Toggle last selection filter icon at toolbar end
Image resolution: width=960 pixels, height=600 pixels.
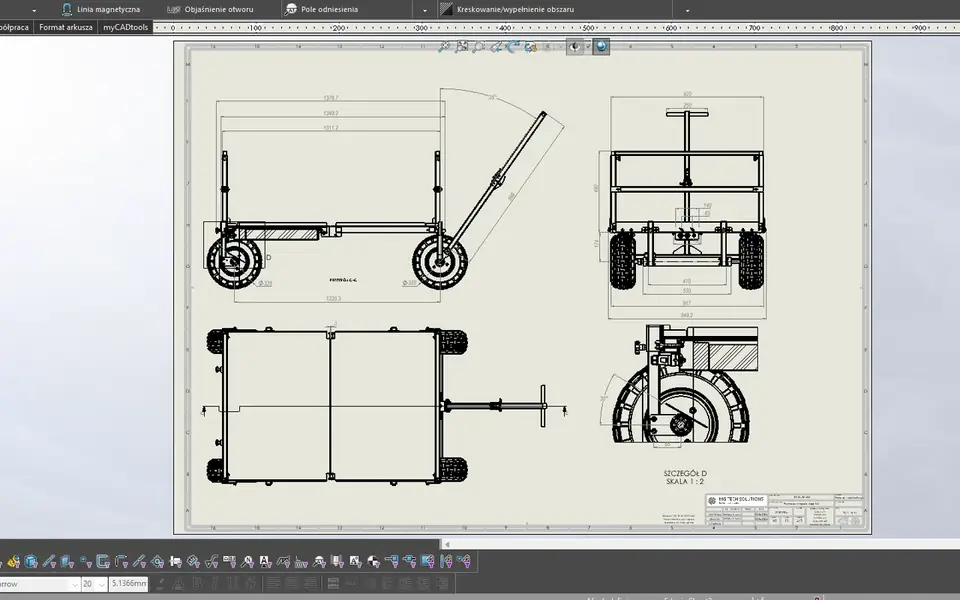coord(463,561)
